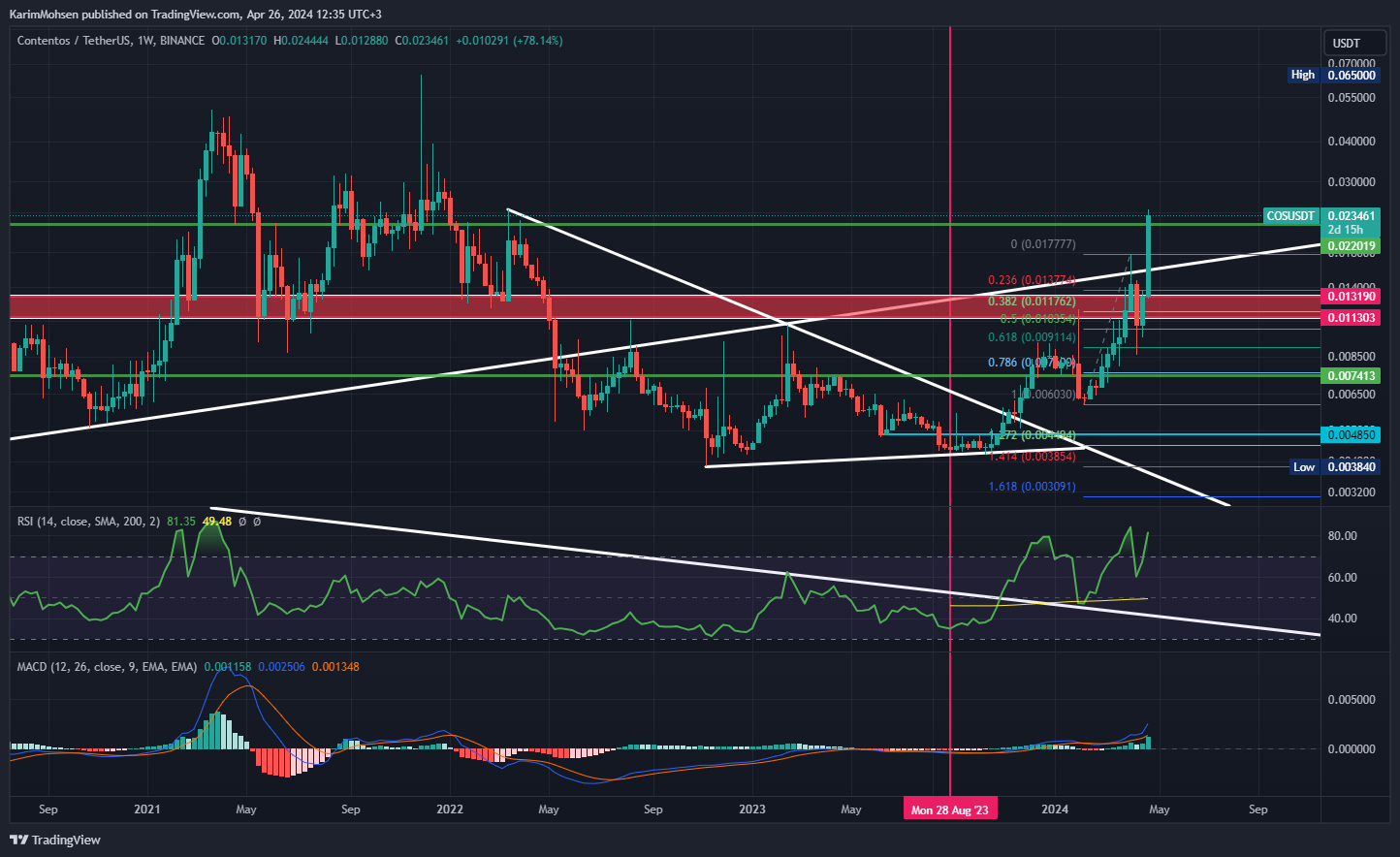Click the 2021 label on time axis
Screen dimensions: 1400x857
(146, 809)
